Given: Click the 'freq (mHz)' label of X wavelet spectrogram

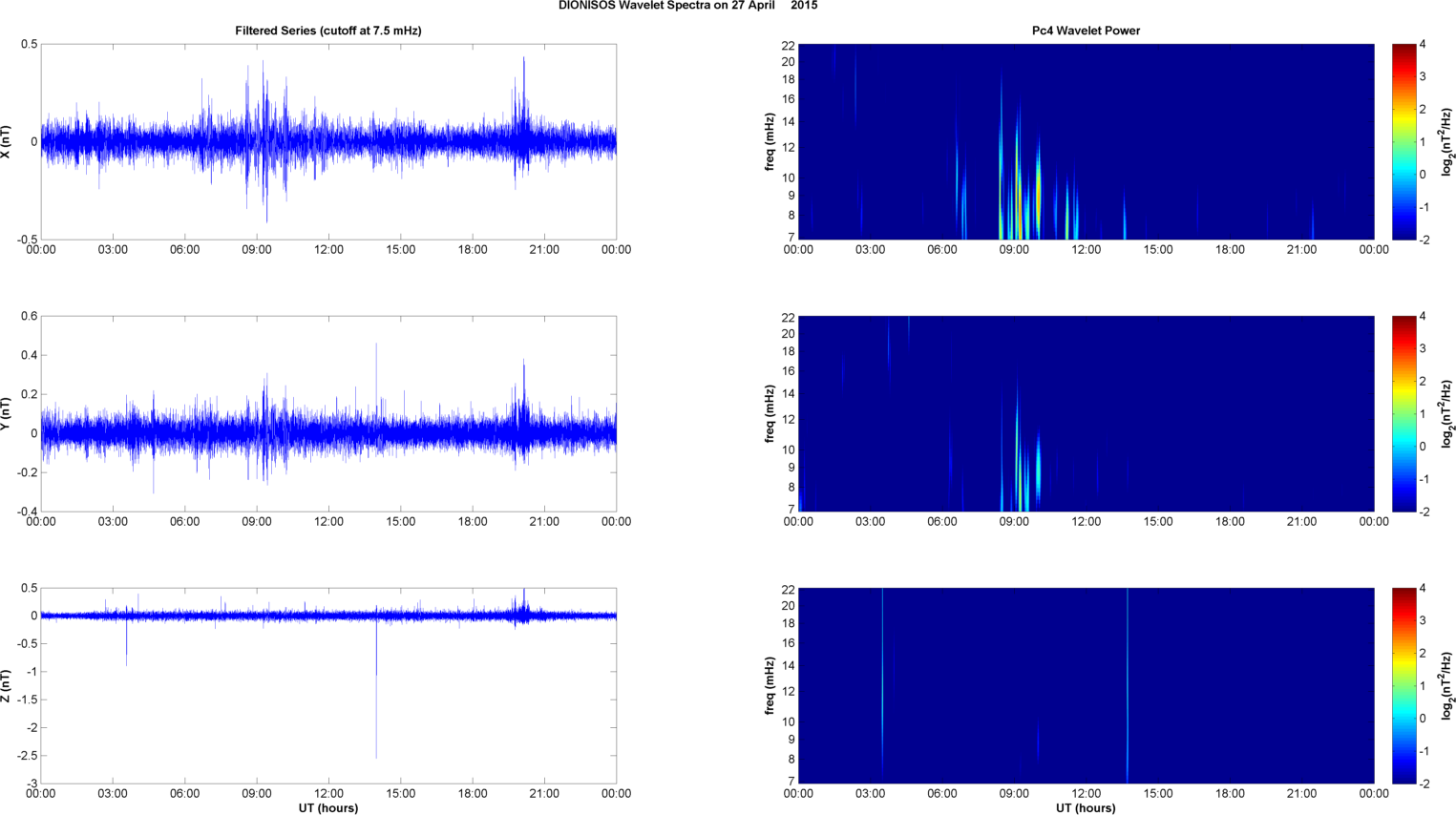Looking at the screenshot, I should 770,142.
